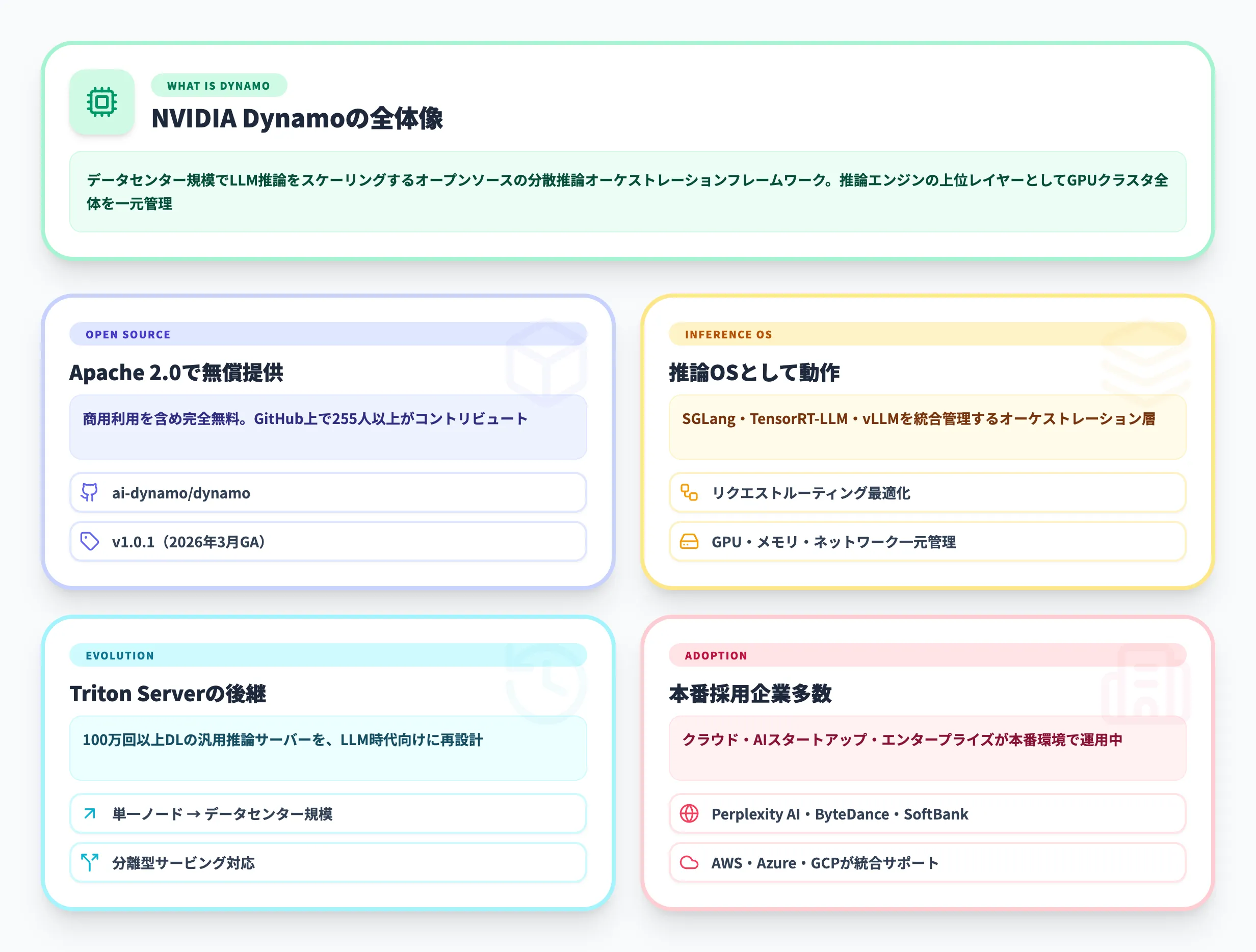
Task: Click the EVOLUTION label bar
Action: [328, 654]
